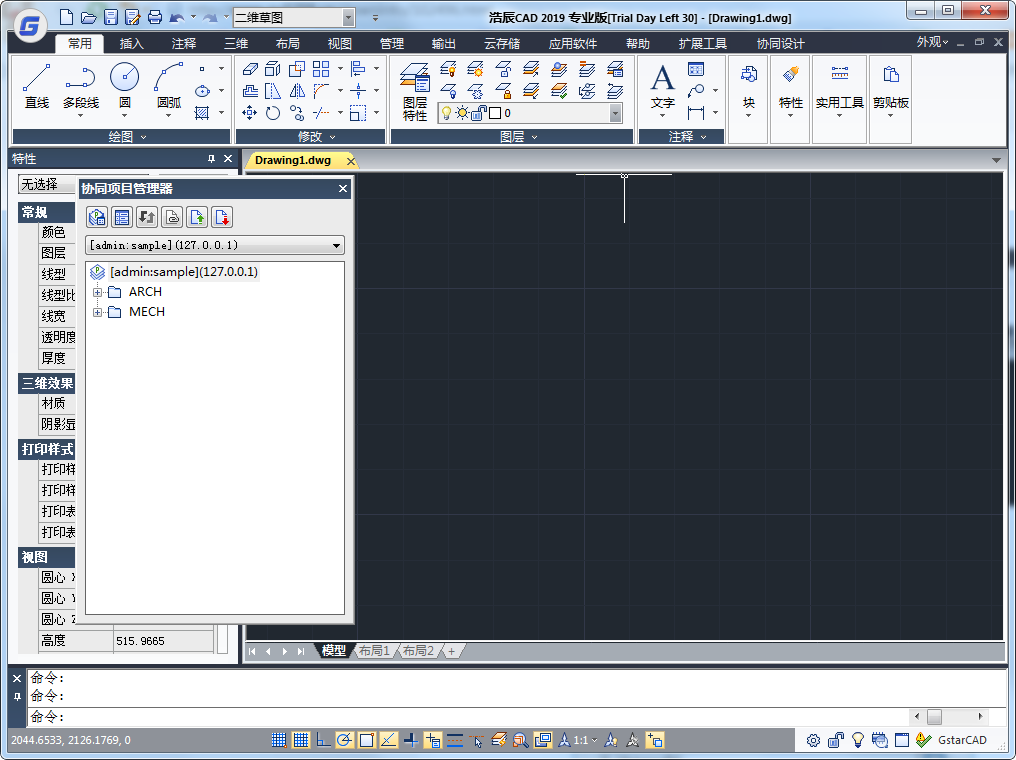The image size is (1016, 760).
Task: Select the Fillet tool in modify panel
Action: [321, 91]
